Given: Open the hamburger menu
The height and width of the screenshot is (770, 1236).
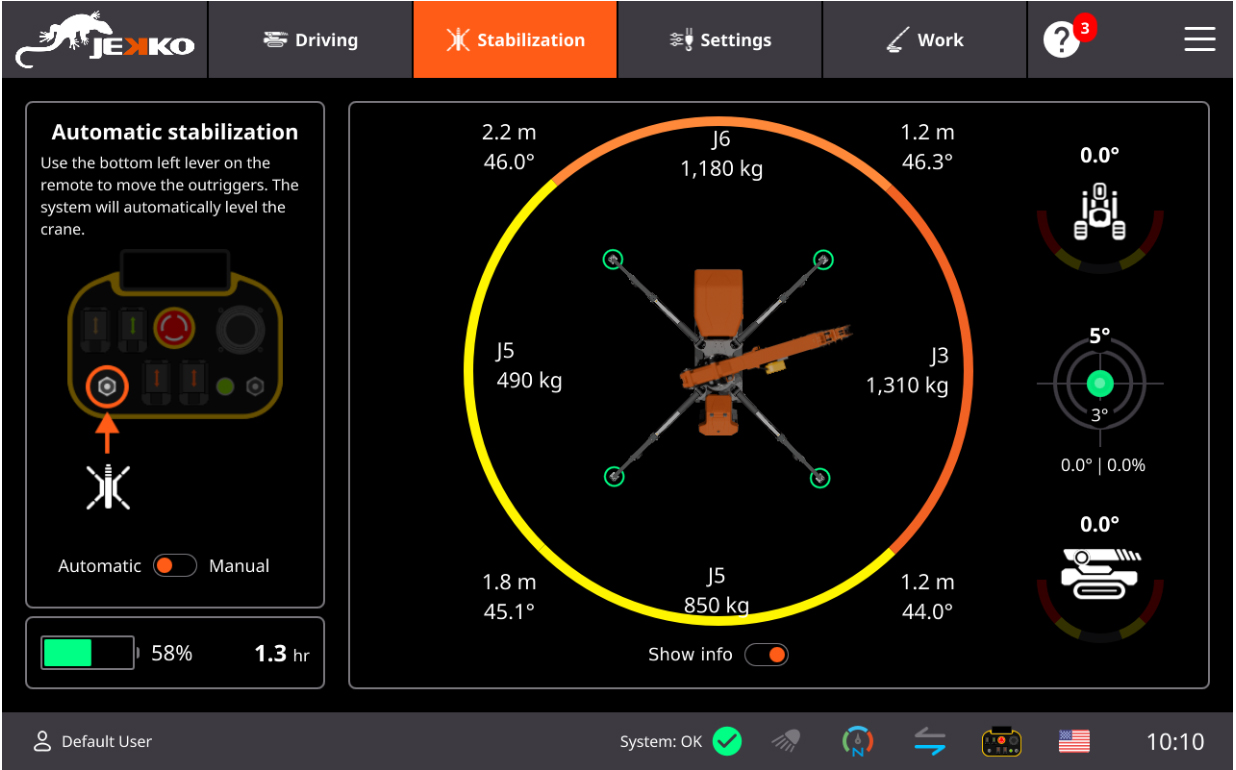Looking at the screenshot, I should click(x=1199, y=40).
